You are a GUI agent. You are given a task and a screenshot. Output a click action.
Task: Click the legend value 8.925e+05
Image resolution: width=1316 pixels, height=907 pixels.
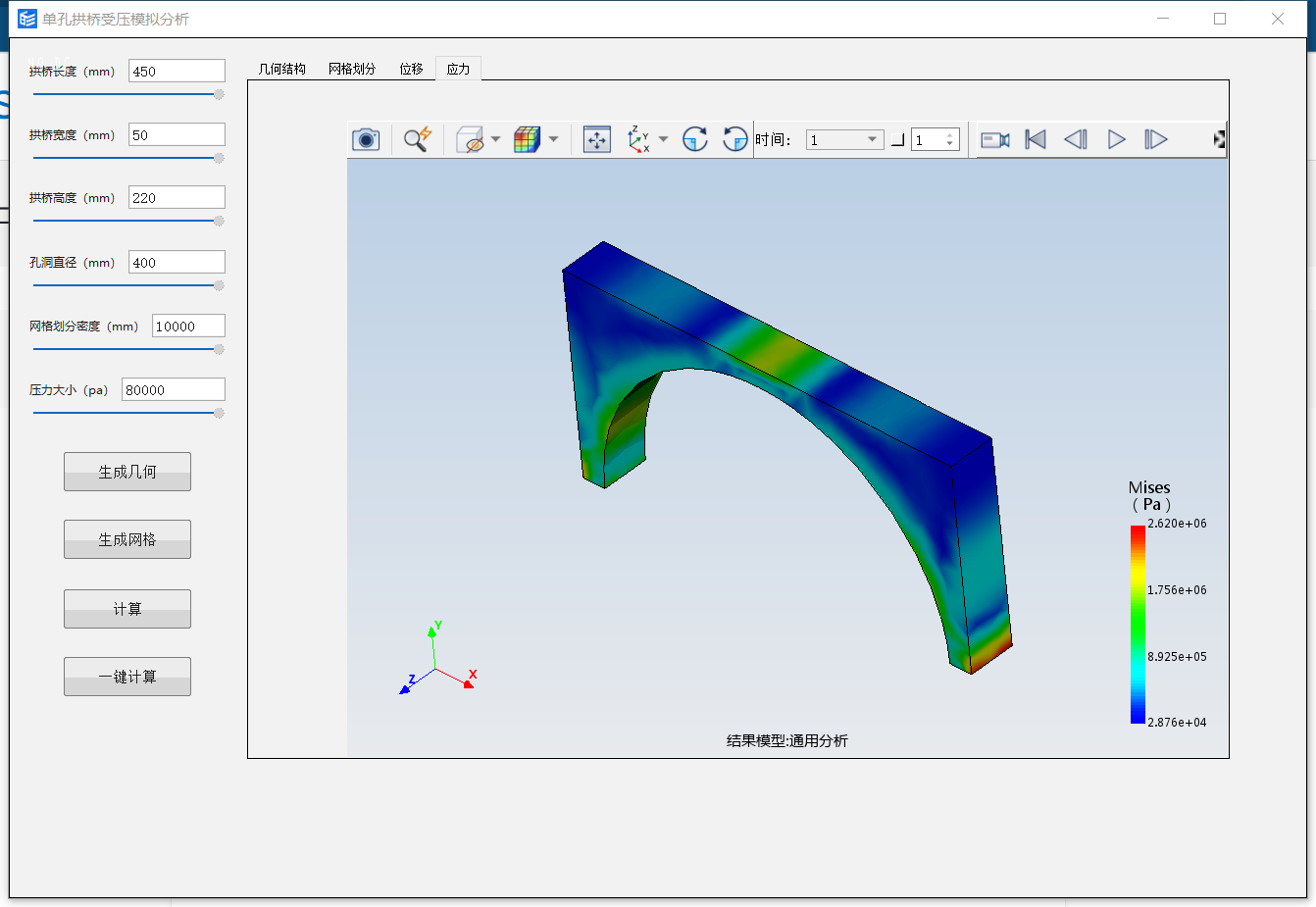click(x=1177, y=657)
